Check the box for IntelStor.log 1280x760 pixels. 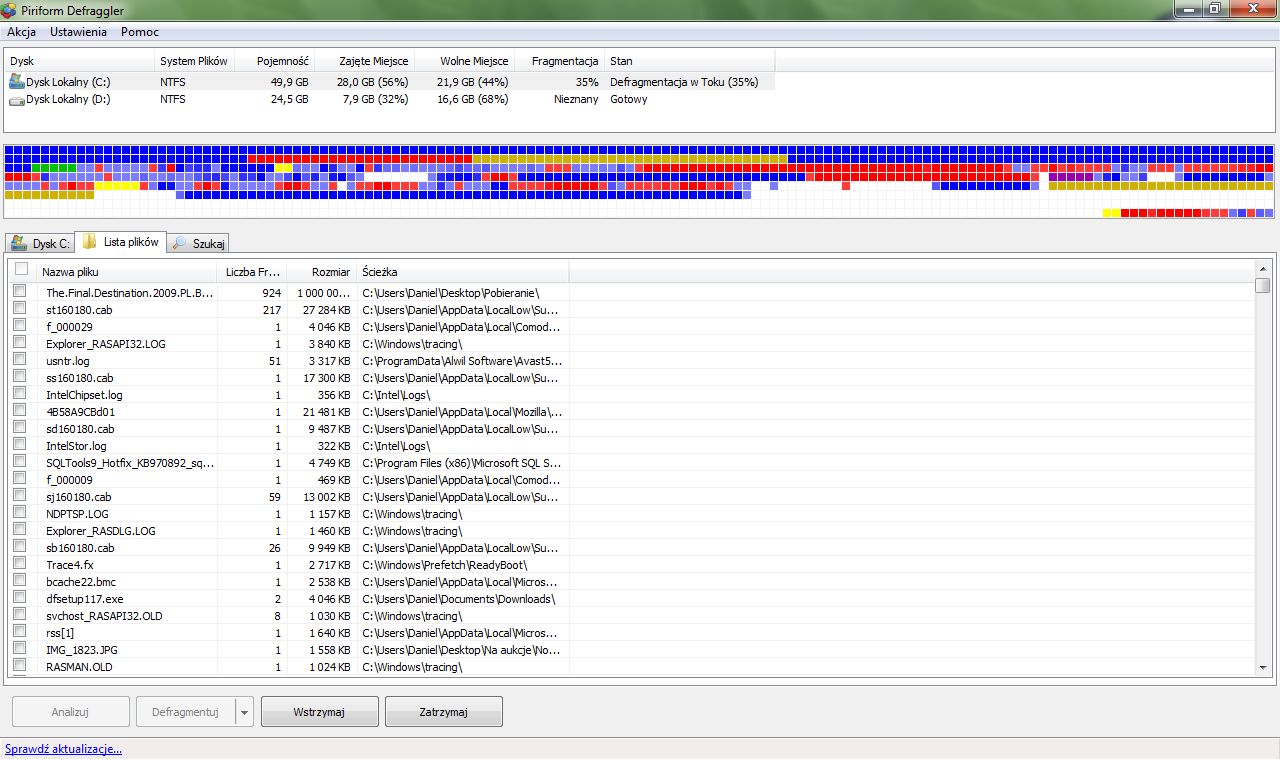pyautogui.click(x=19, y=444)
